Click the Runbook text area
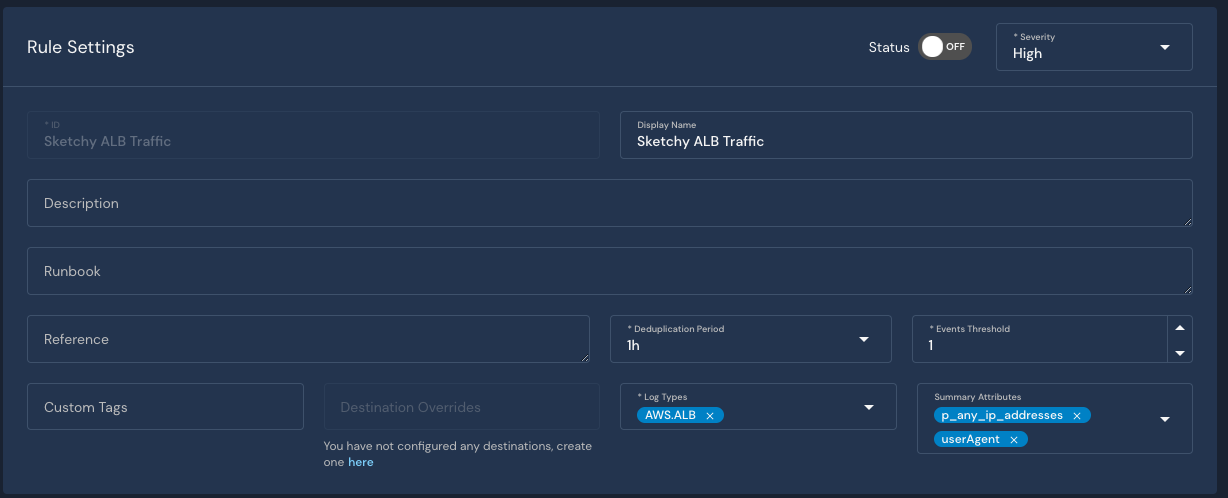 click(609, 271)
